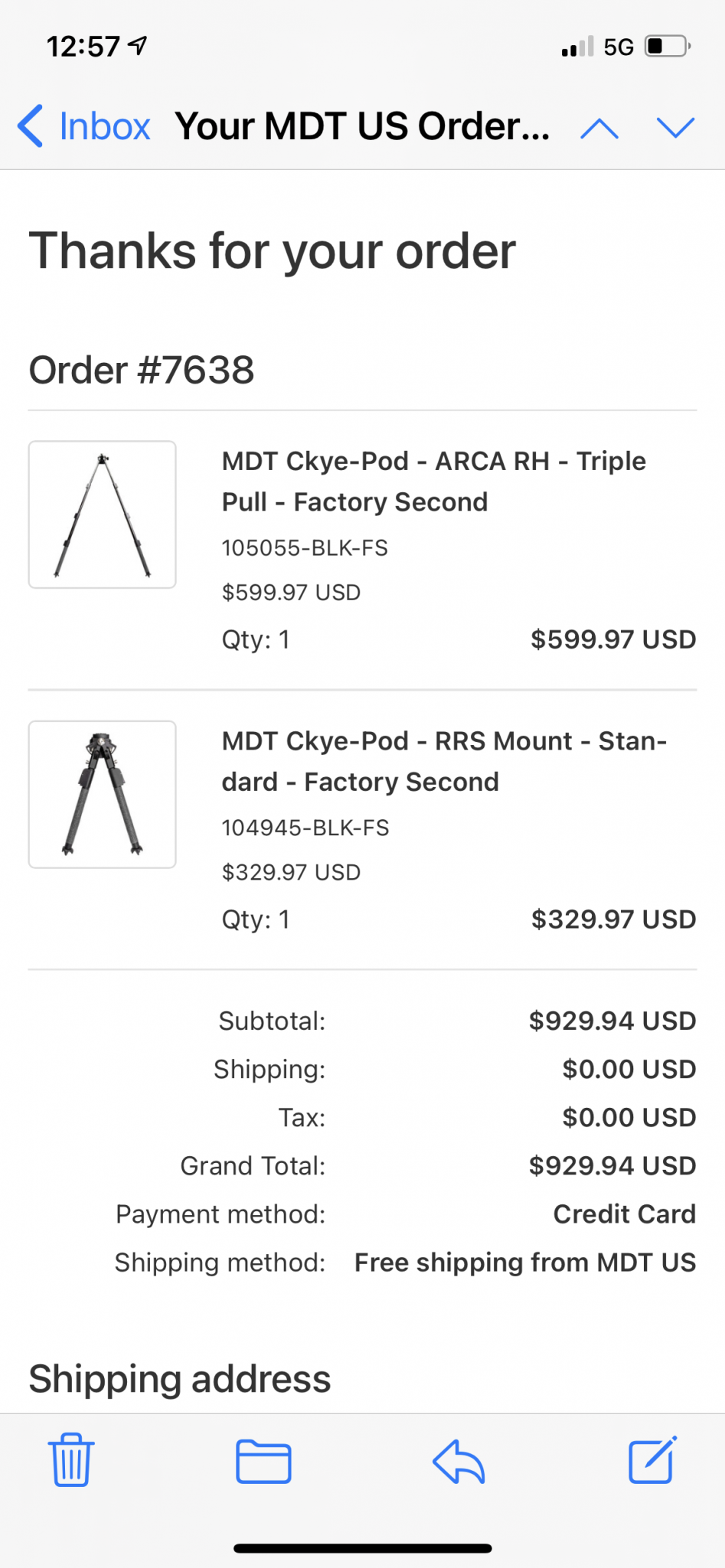The width and height of the screenshot is (725, 1568).
Task: Tap the reply arrow icon
Action: click(x=459, y=1462)
